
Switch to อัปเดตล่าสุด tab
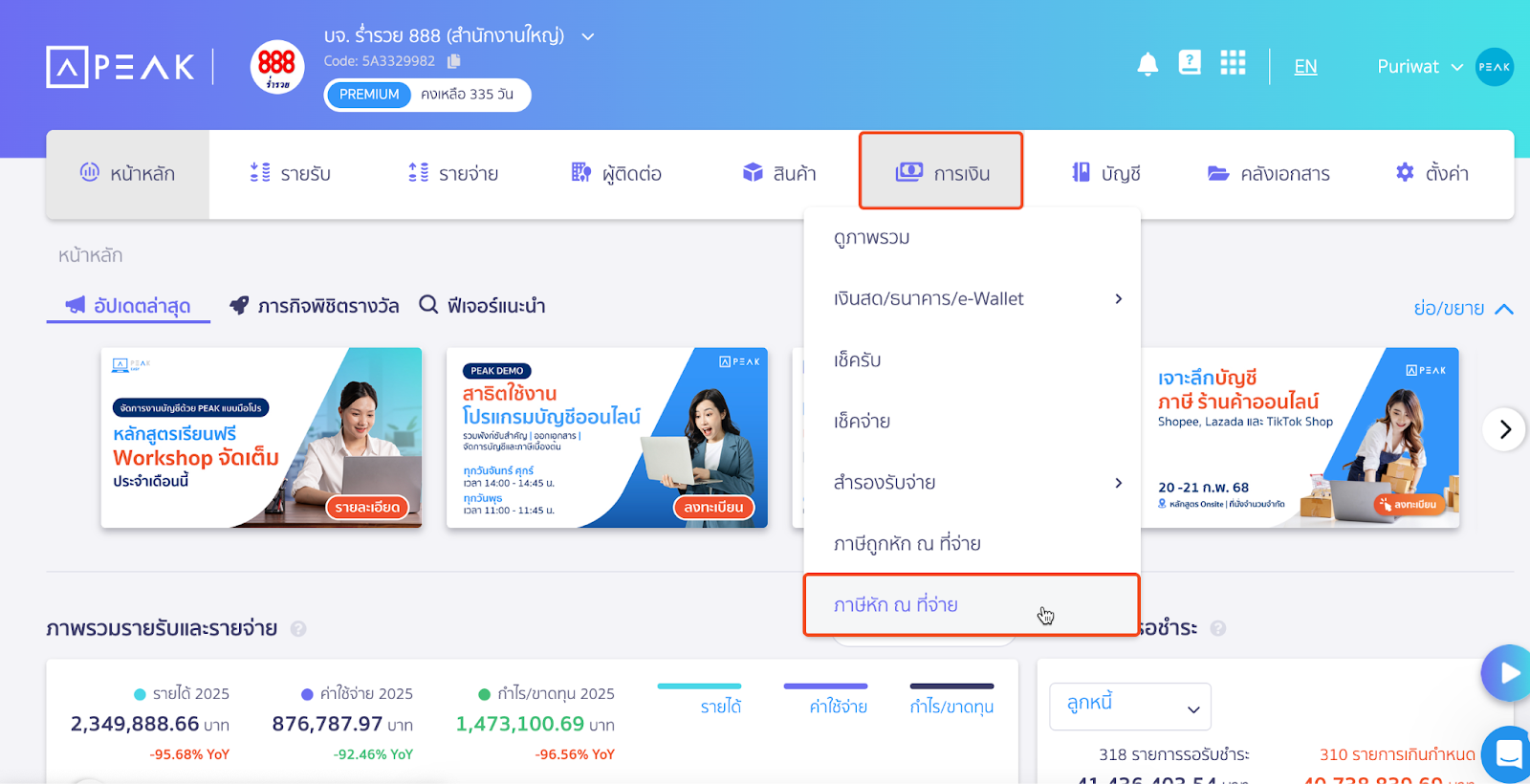[x=128, y=306]
